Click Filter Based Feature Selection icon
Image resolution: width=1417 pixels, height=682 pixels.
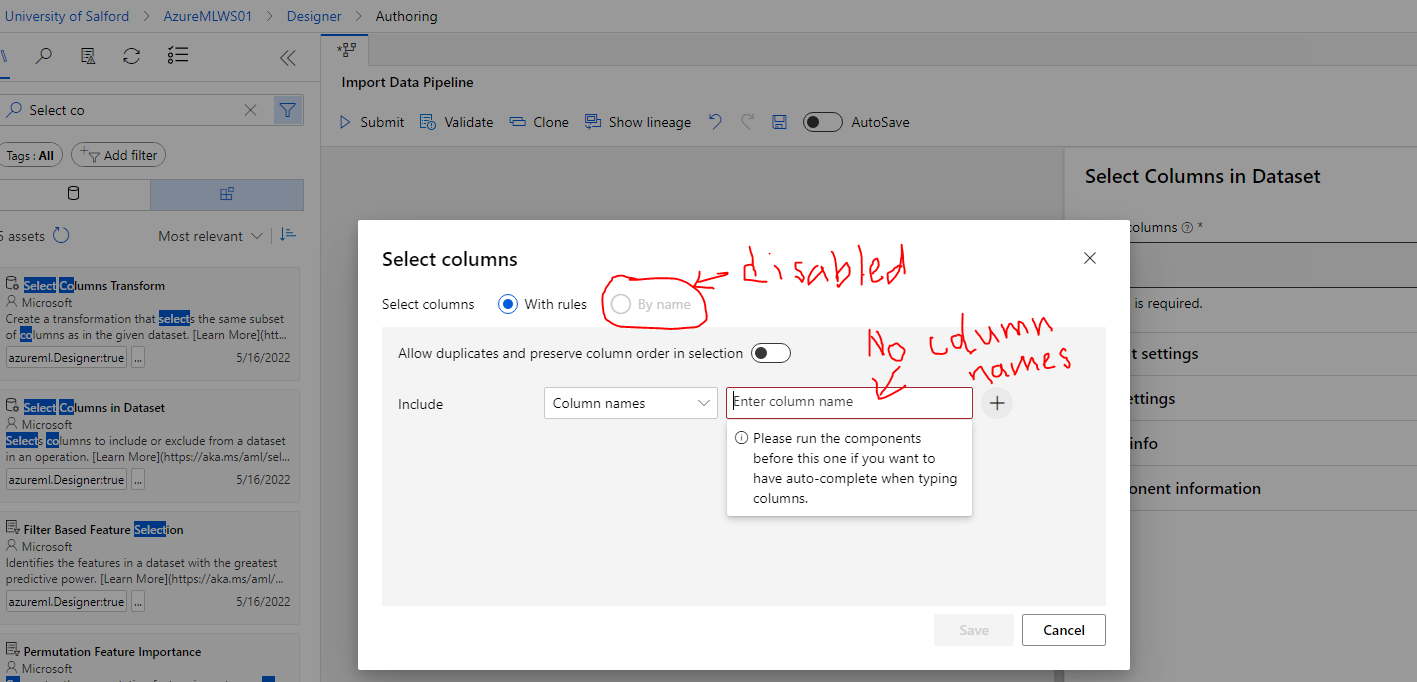coord(13,529)
